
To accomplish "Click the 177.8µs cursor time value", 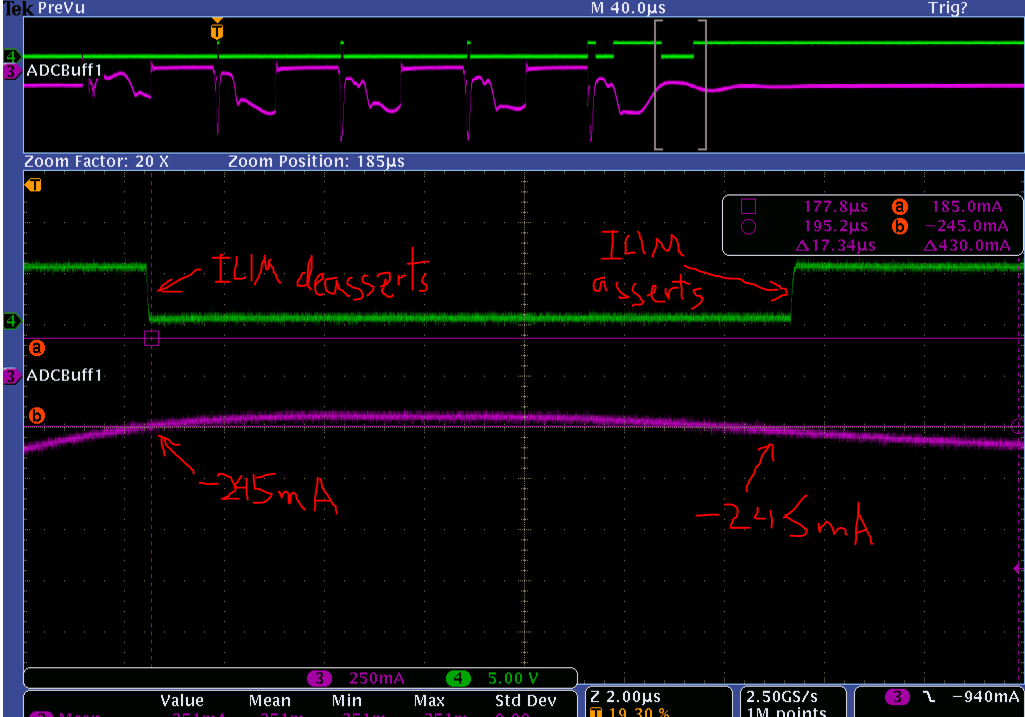I will [835, 207].
